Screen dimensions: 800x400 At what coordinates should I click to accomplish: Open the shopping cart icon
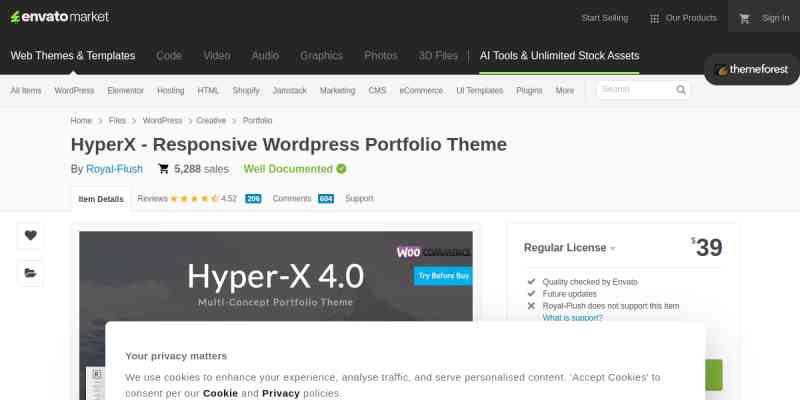tap(744, 18)
